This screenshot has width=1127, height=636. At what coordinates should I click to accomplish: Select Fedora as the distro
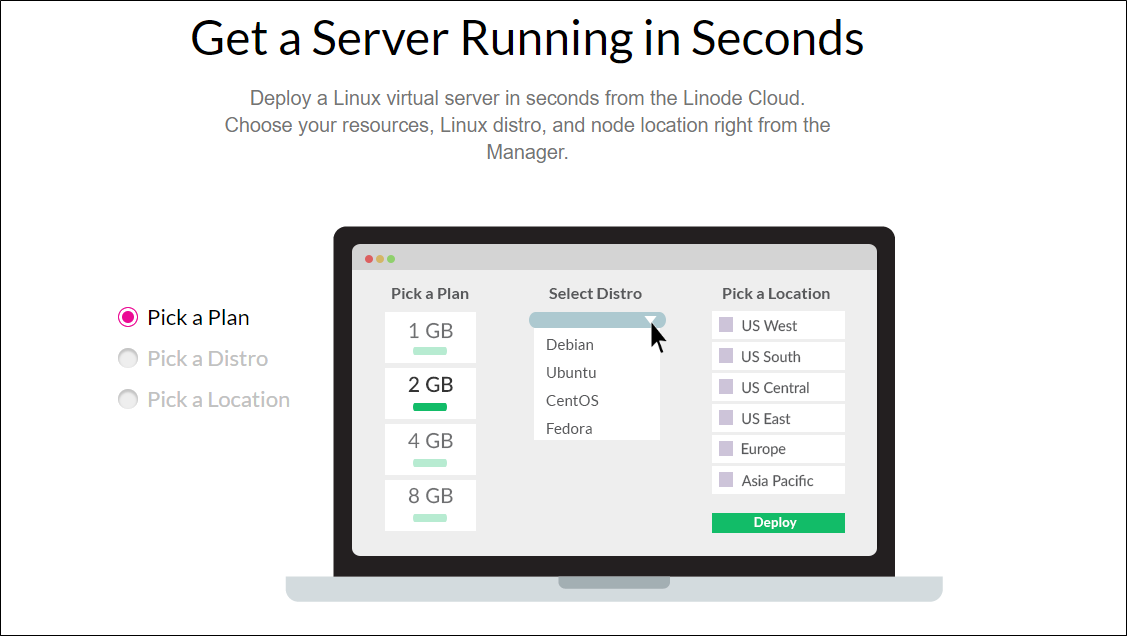pos(569,428)
